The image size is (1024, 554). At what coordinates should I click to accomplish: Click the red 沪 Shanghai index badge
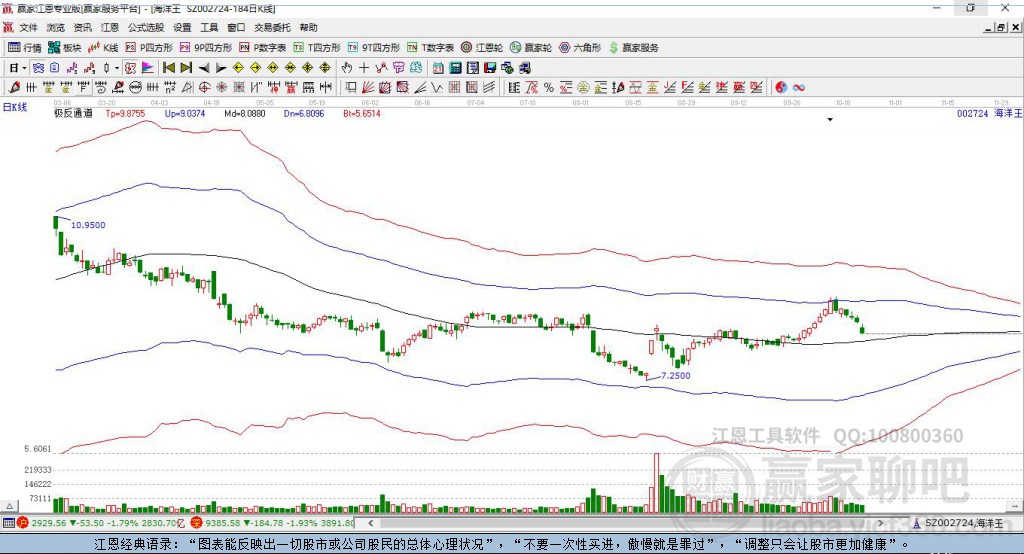coord(23,523)
